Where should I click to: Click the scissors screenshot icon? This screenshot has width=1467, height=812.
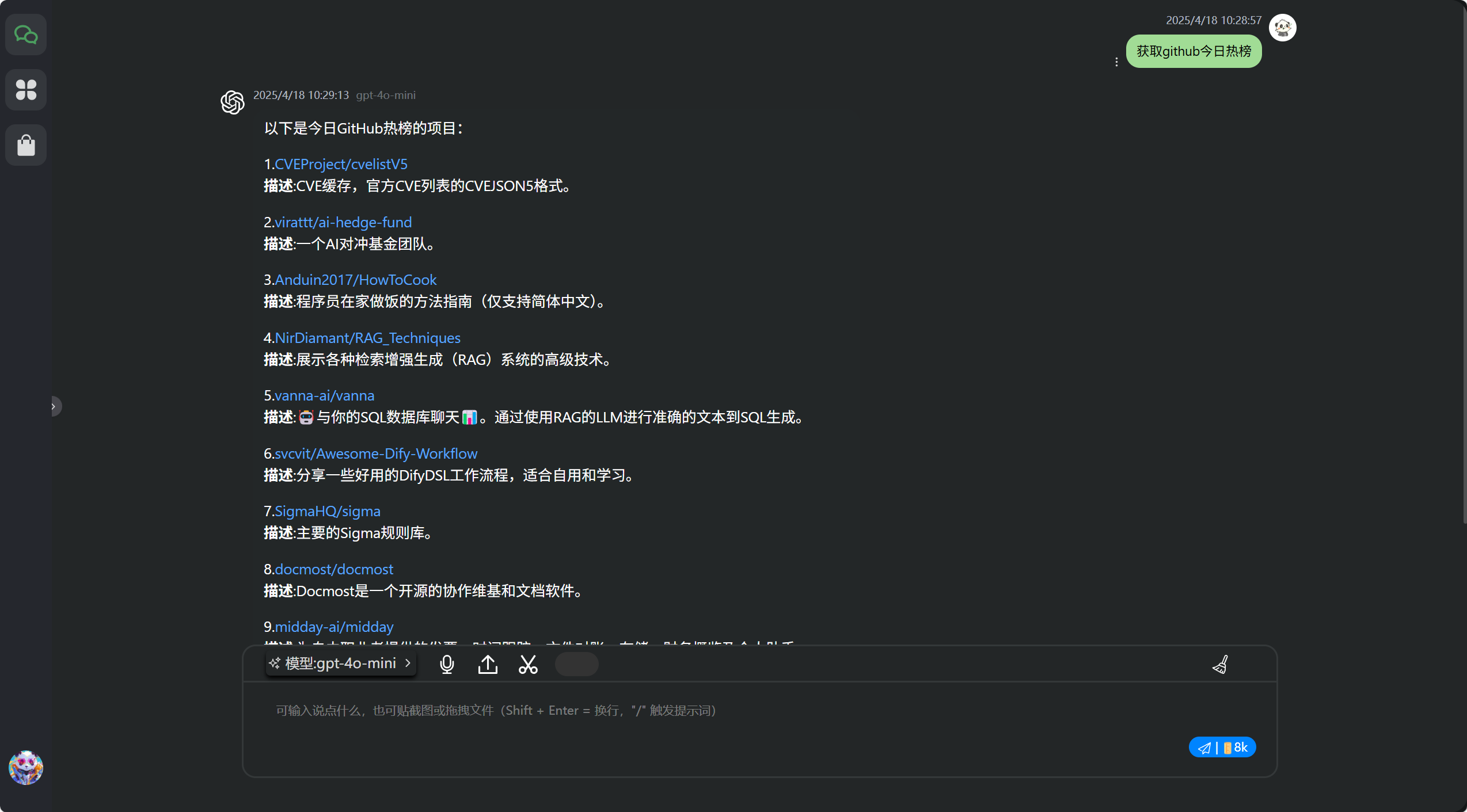pos(528,664)
